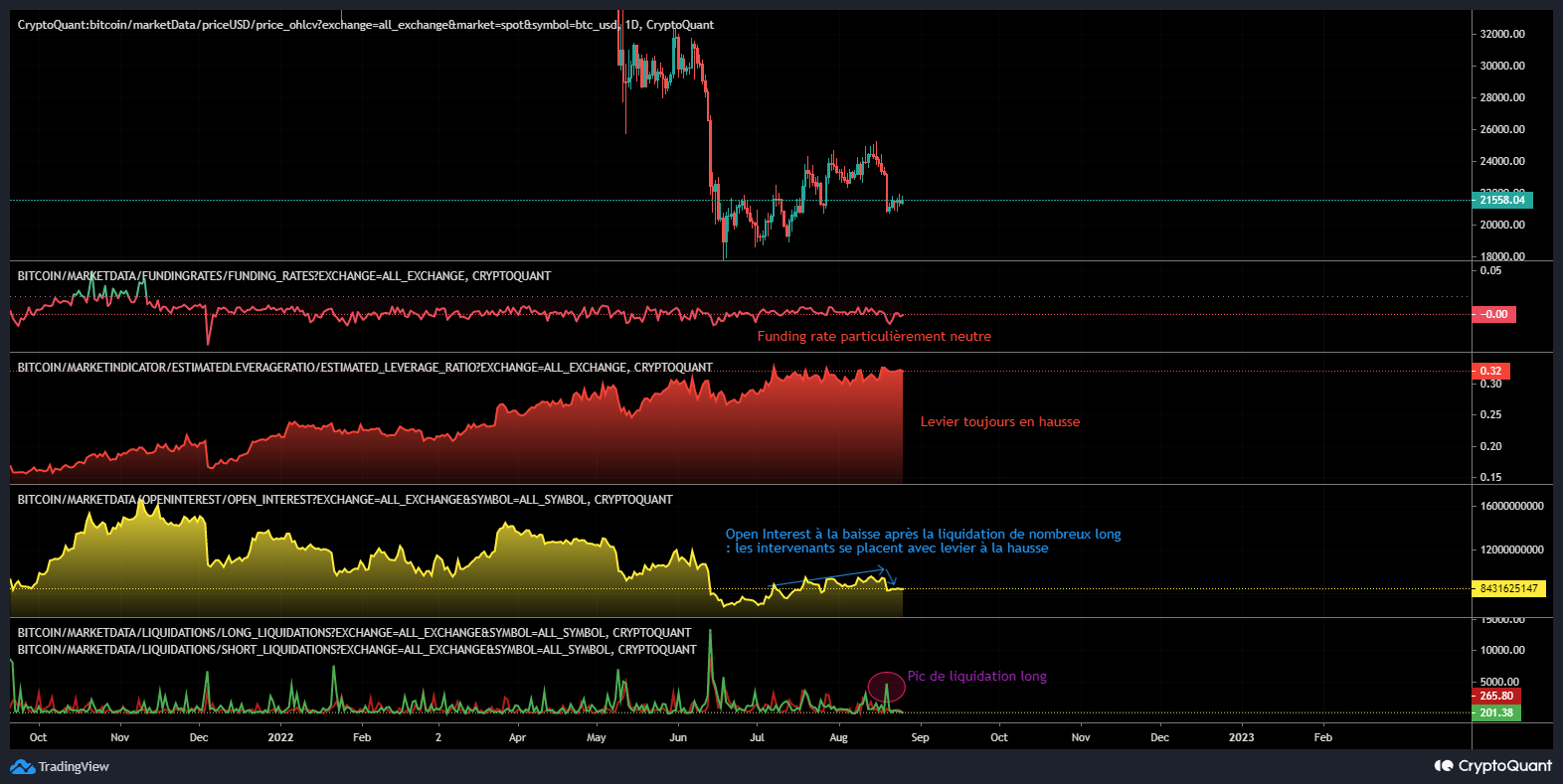
Task: Click 0.05 on the funding rate axis
Action: pos(1490,270)
